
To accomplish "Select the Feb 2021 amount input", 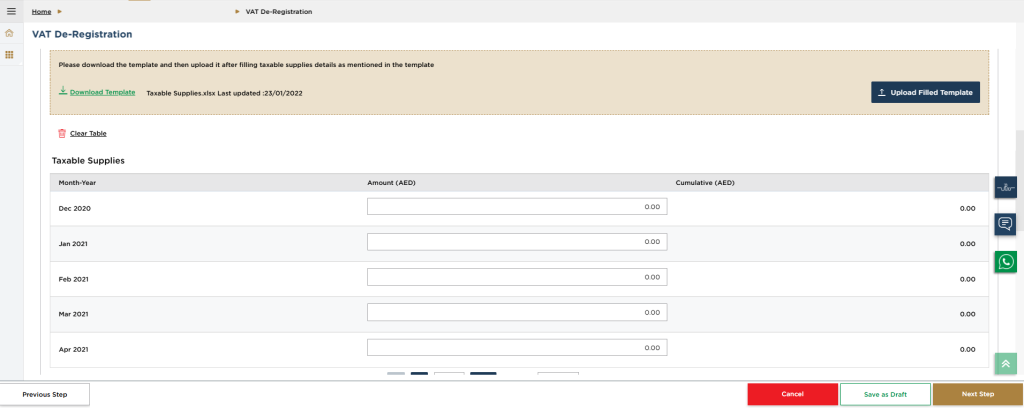I will coord(516,278).
